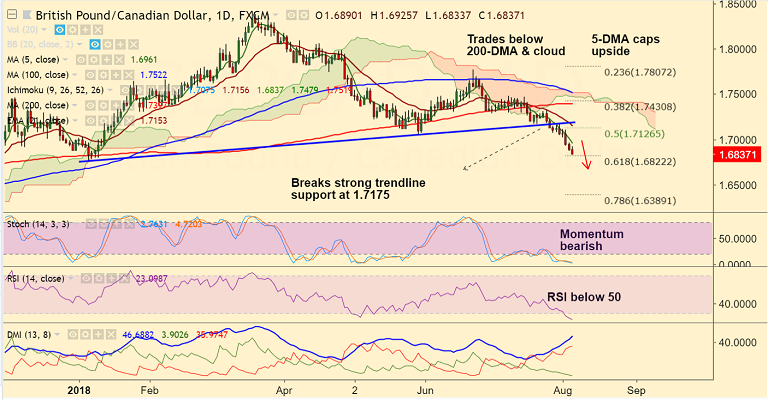Open the dropdown arrow after the FXCM title
This screenshot has width=768, height=400.
[x=275, y=15]
